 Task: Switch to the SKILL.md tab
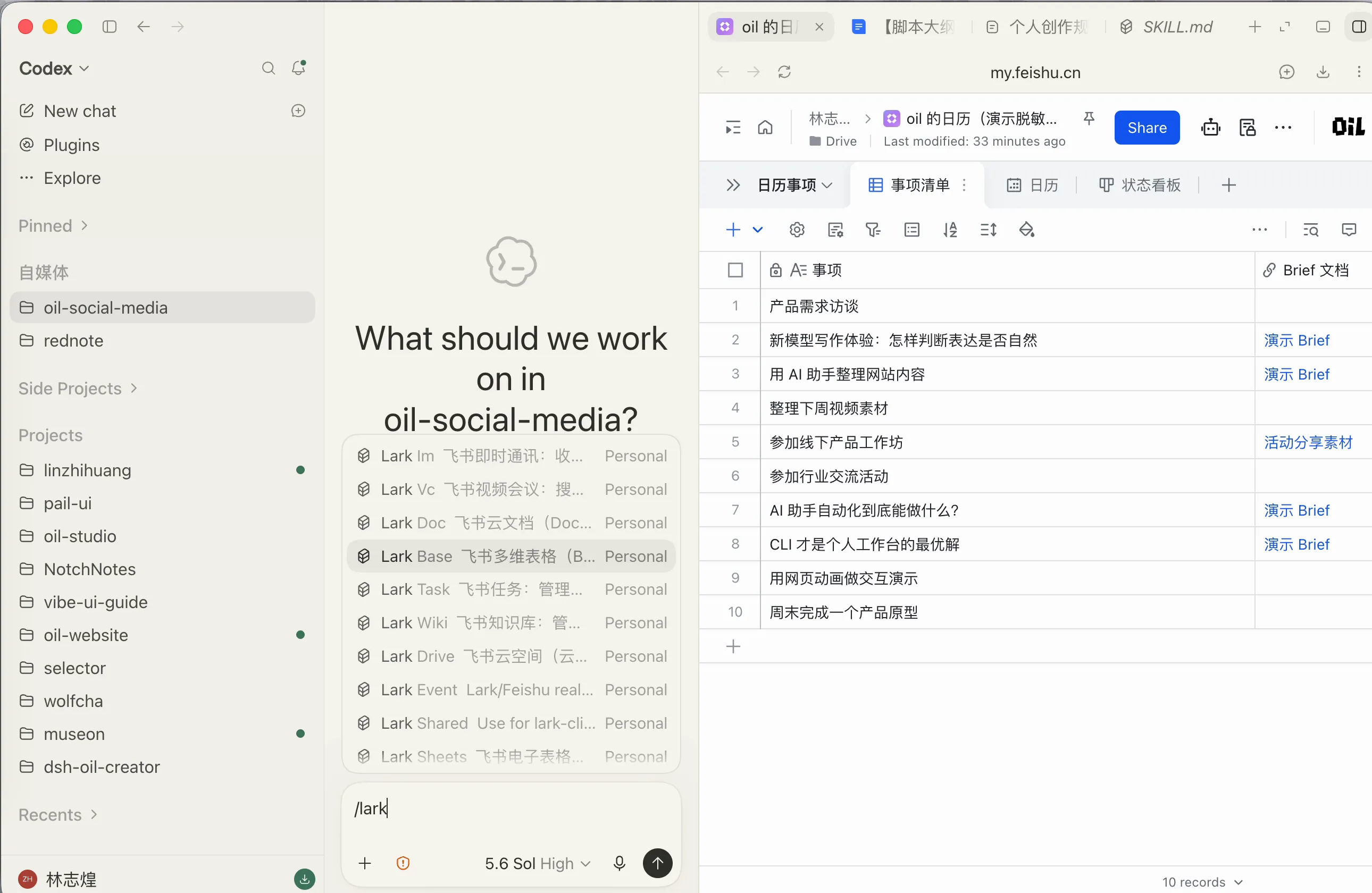[x=1167, y=27]
